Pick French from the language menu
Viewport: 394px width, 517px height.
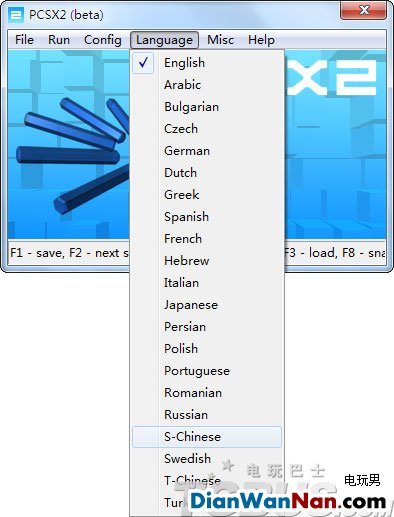(x=207, y=239)
